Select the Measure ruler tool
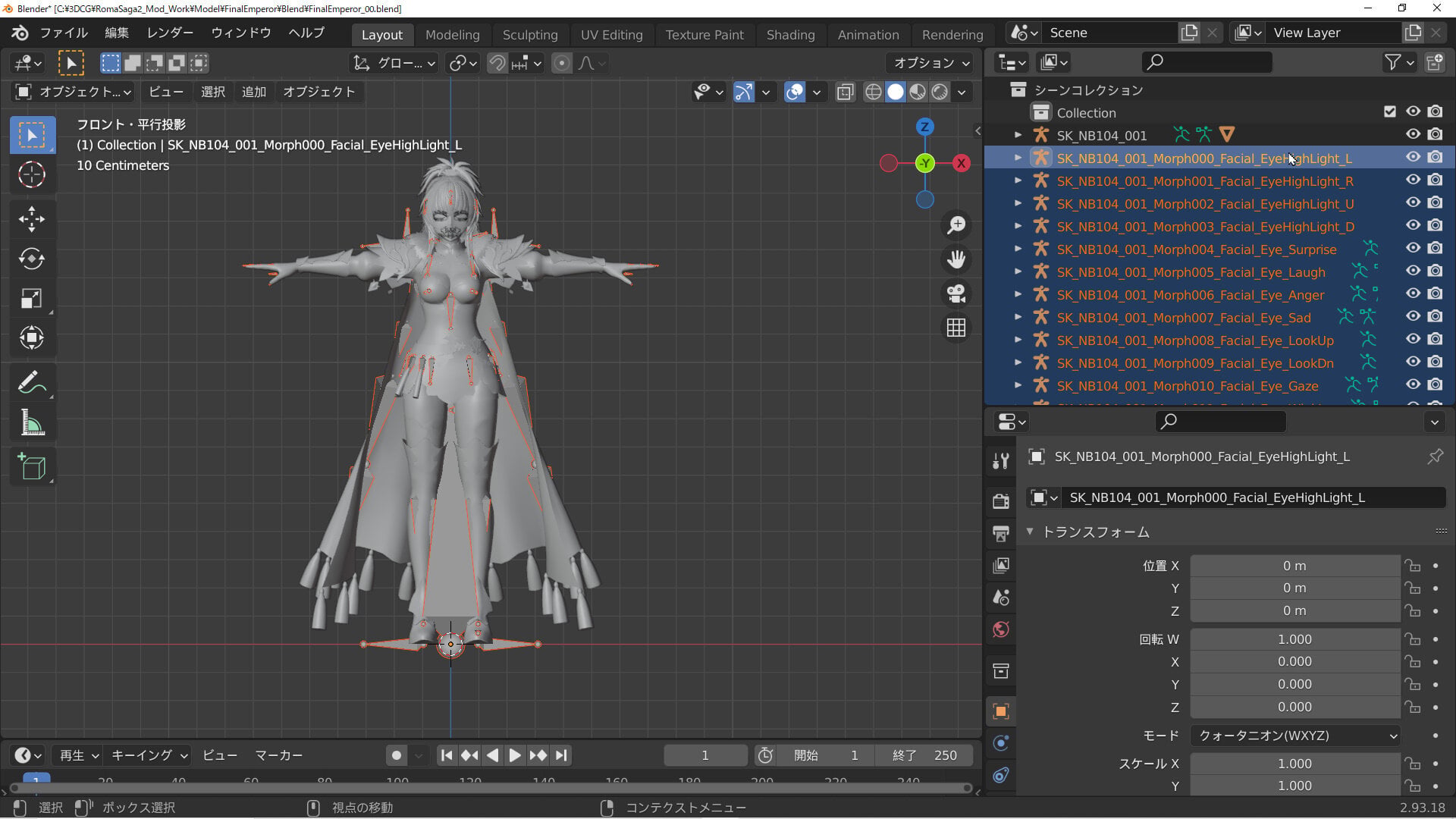1456x819 pixels. [32, 422]
